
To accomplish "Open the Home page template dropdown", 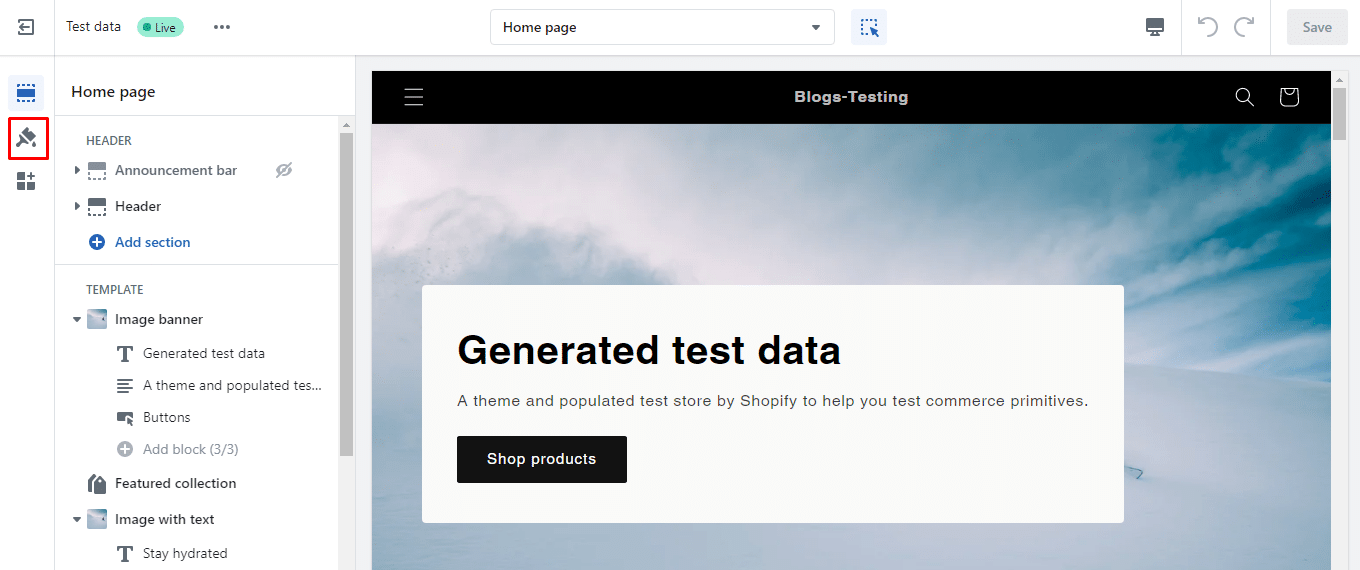I will point(662,27).
